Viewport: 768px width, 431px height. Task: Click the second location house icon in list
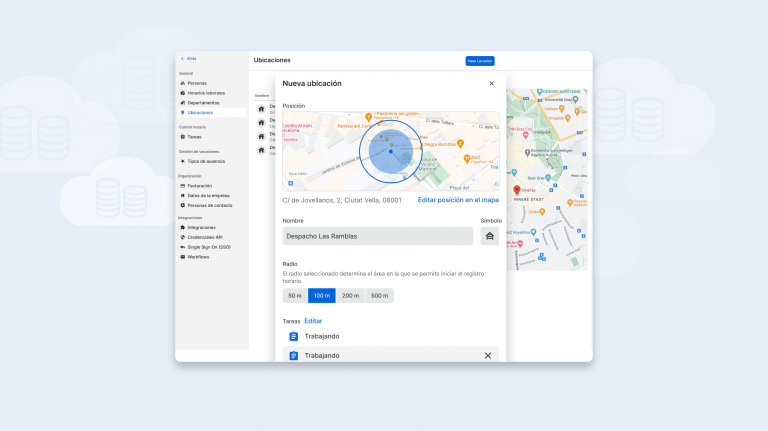(x=261, y=122)
